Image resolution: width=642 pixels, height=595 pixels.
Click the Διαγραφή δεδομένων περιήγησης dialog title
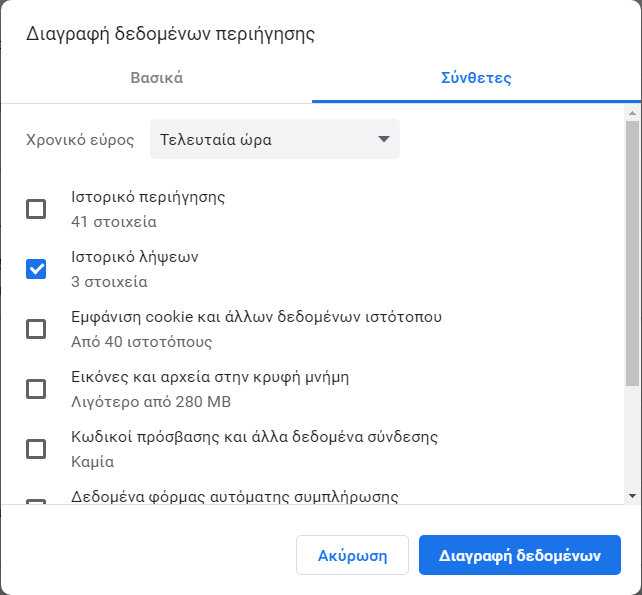tap(170, 34)
